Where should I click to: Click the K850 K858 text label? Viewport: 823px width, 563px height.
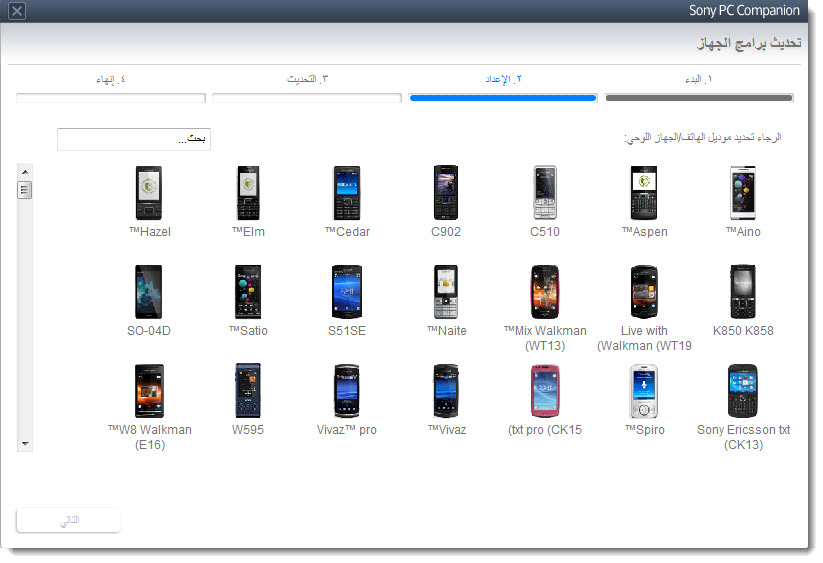(743, 331)
